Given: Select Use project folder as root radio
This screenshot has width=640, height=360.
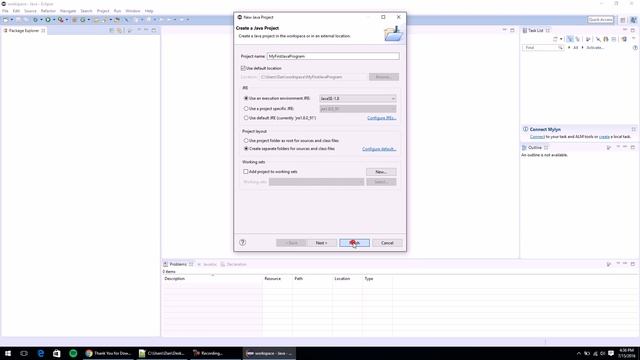Looking at the screenshot, I should [246, 140].
